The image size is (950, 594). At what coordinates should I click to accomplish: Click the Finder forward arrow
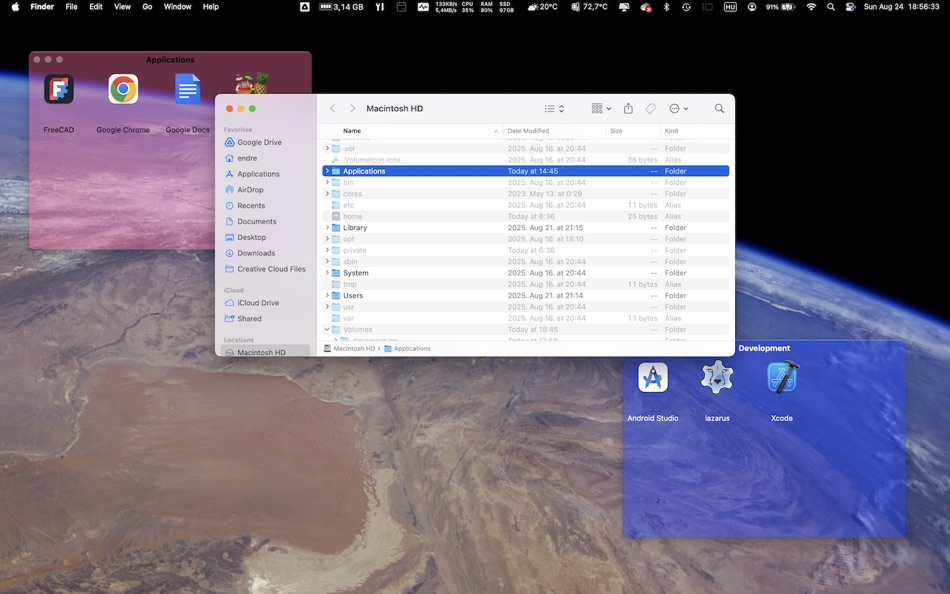click(352, 108)
